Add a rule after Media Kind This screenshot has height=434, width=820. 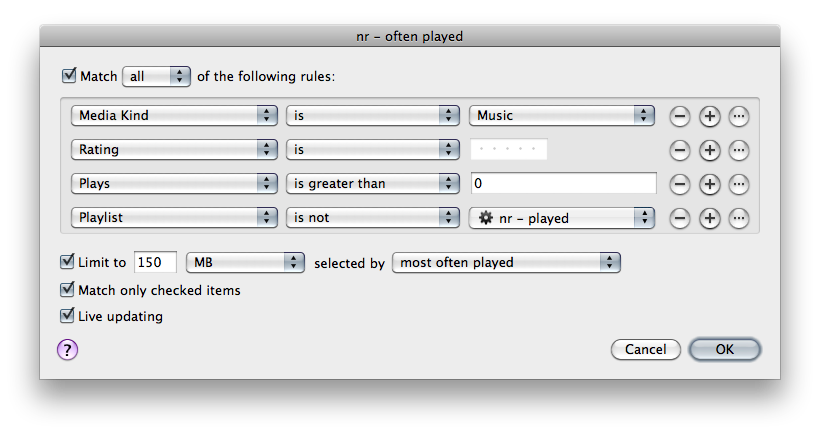[709, 116]
